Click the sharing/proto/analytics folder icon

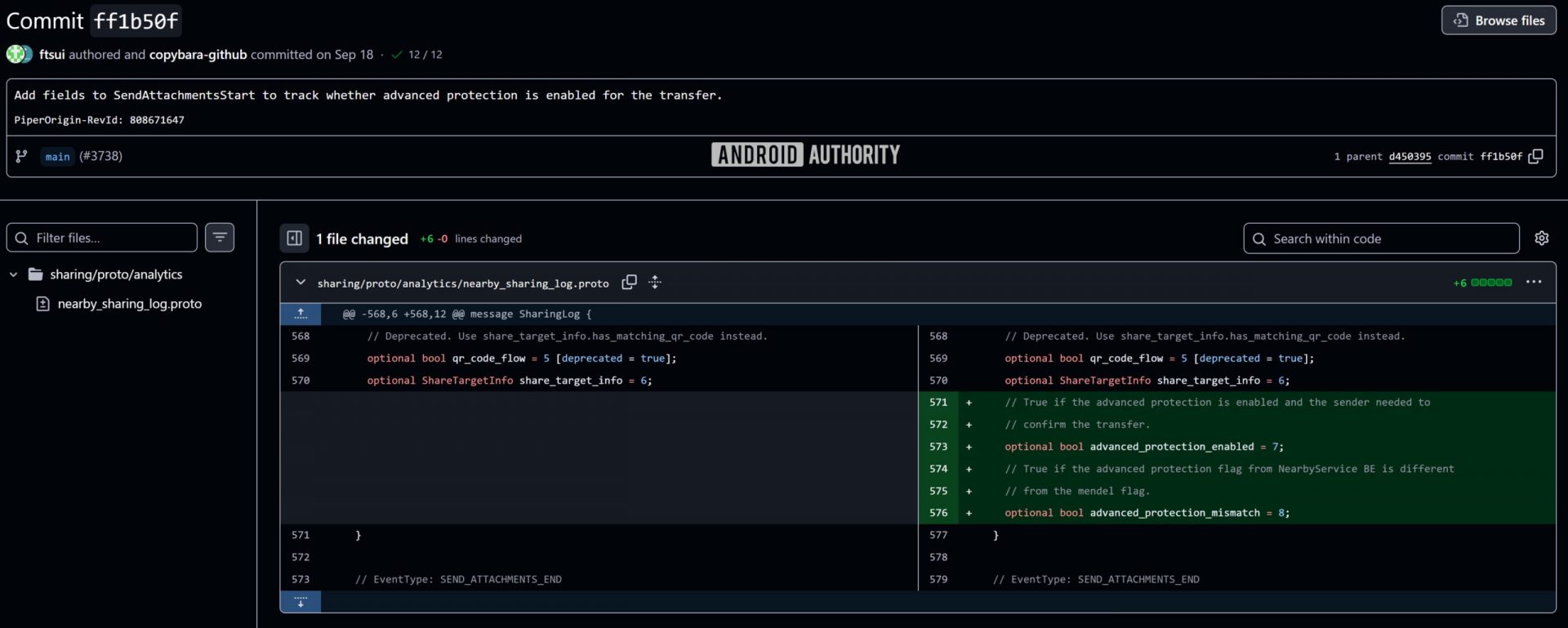click(35, 274)
